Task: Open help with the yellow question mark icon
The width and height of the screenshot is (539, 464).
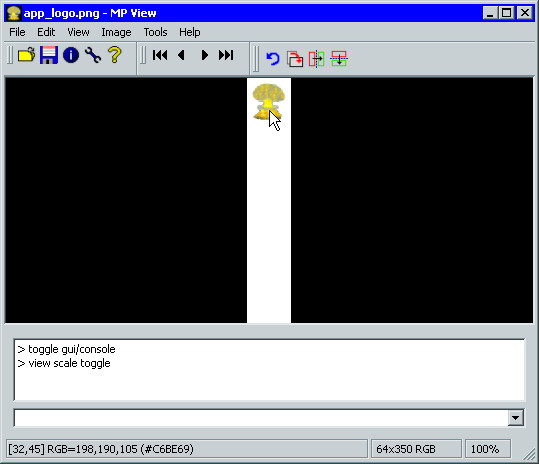Action: 115,55
